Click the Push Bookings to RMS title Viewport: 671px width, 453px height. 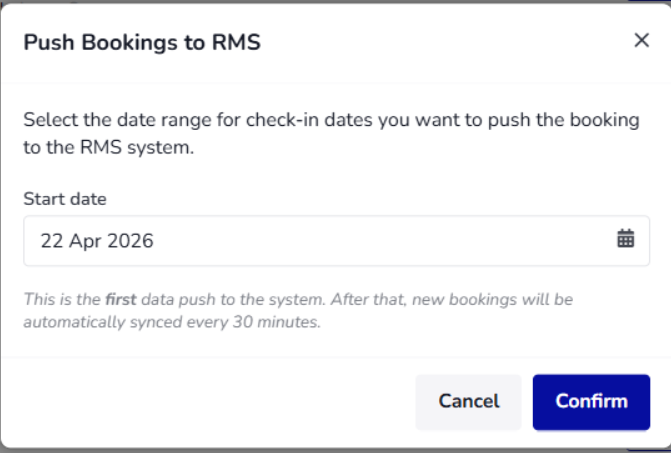(142, 42)
